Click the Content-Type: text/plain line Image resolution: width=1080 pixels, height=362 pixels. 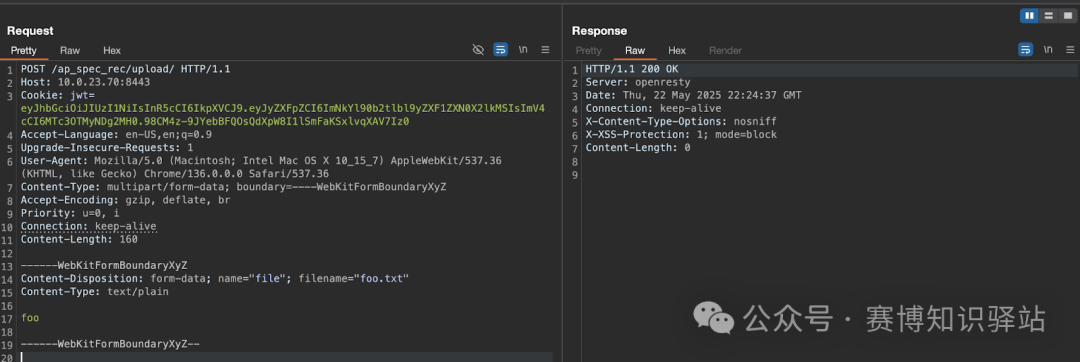pyautogui.click(x=94, y=292)
